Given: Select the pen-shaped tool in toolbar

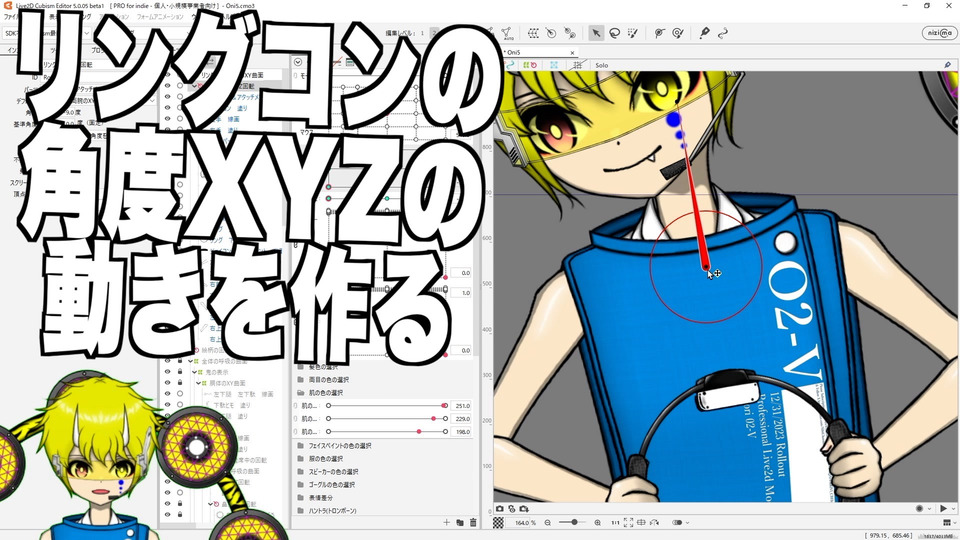Looking at the screenshot, I should [705, 33].
